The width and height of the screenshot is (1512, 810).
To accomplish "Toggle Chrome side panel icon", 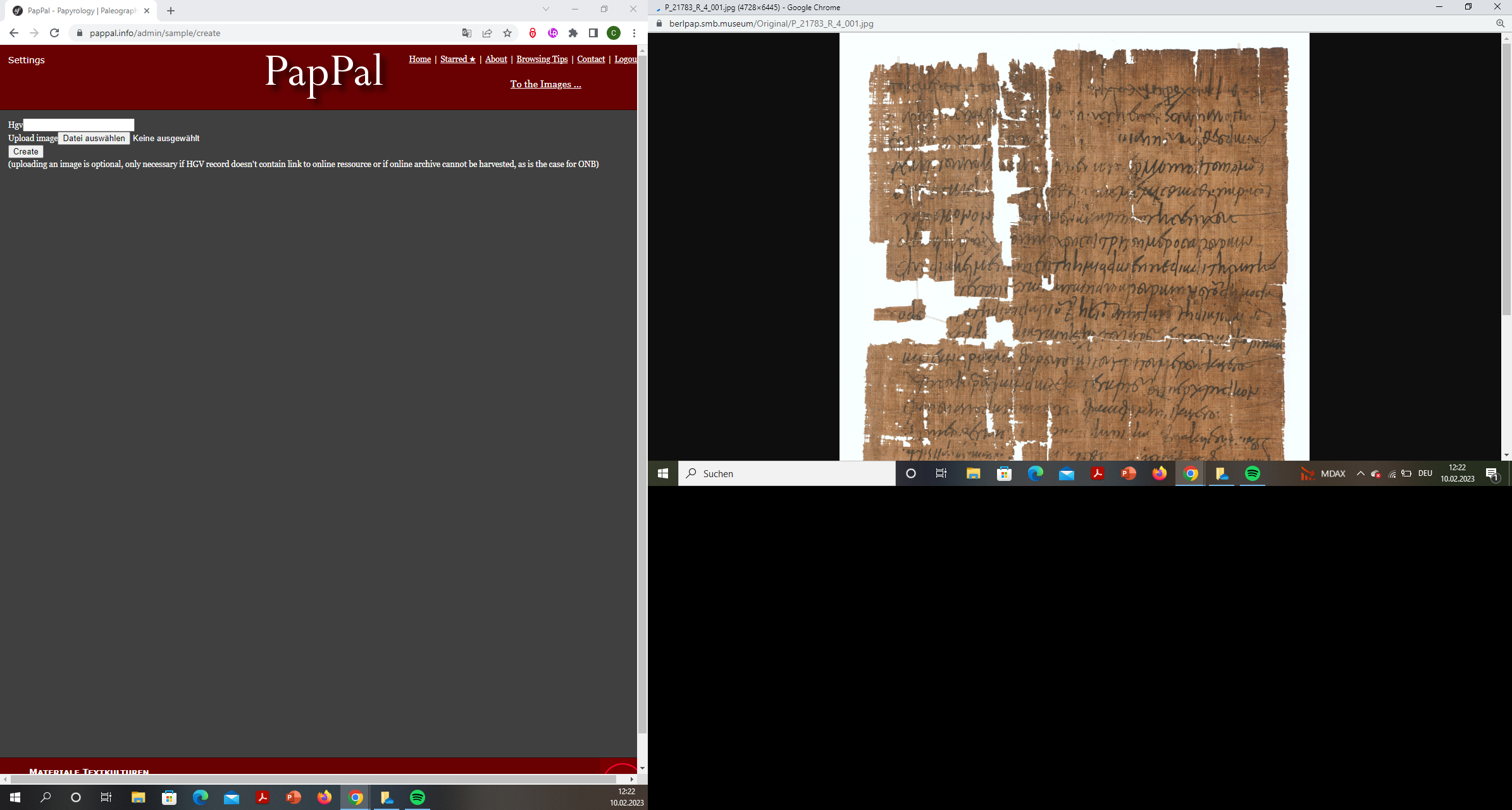I will 593,33.
